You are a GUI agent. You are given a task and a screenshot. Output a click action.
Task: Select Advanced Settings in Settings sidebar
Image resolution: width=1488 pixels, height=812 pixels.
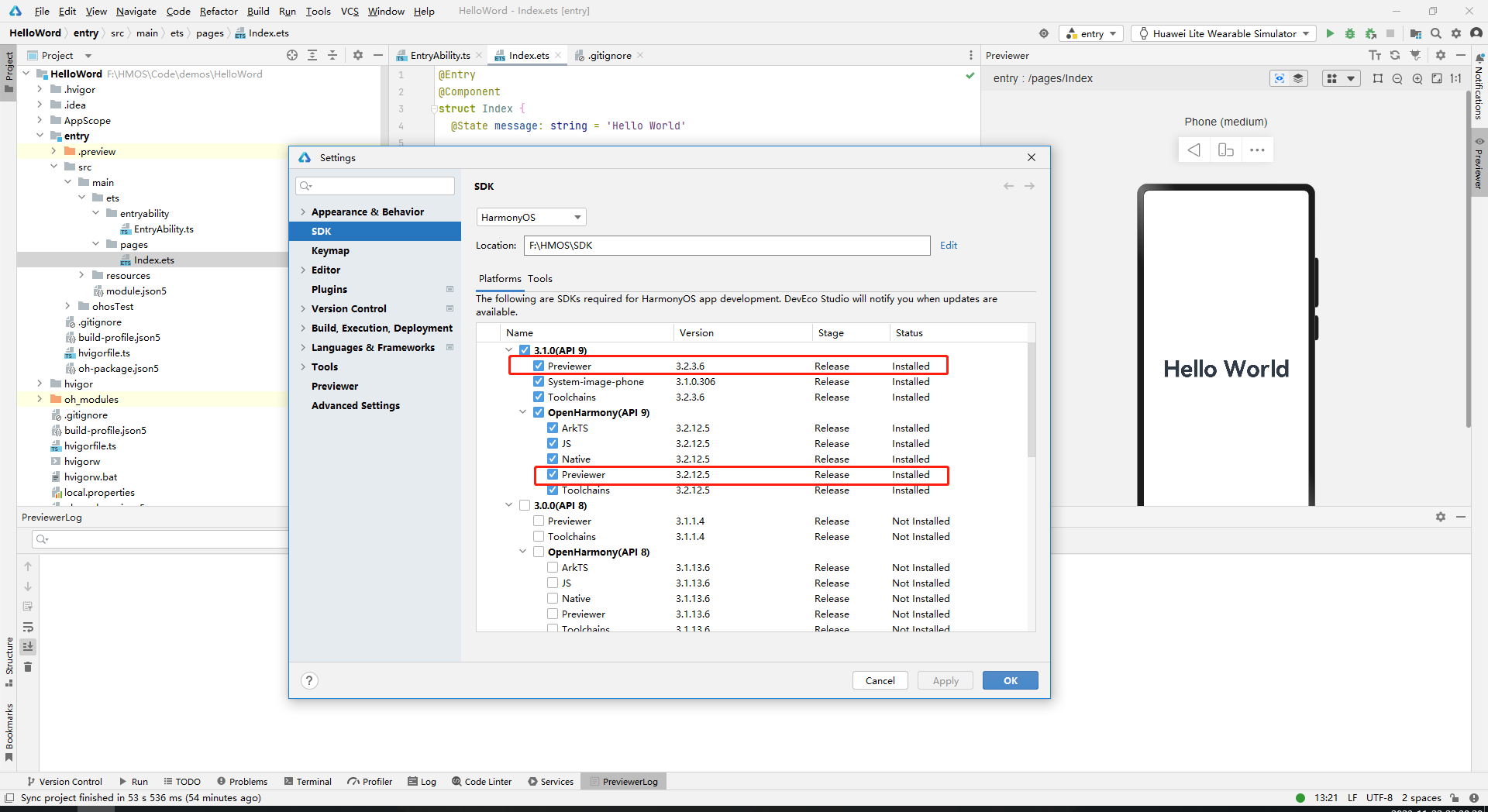coord(356,405)
